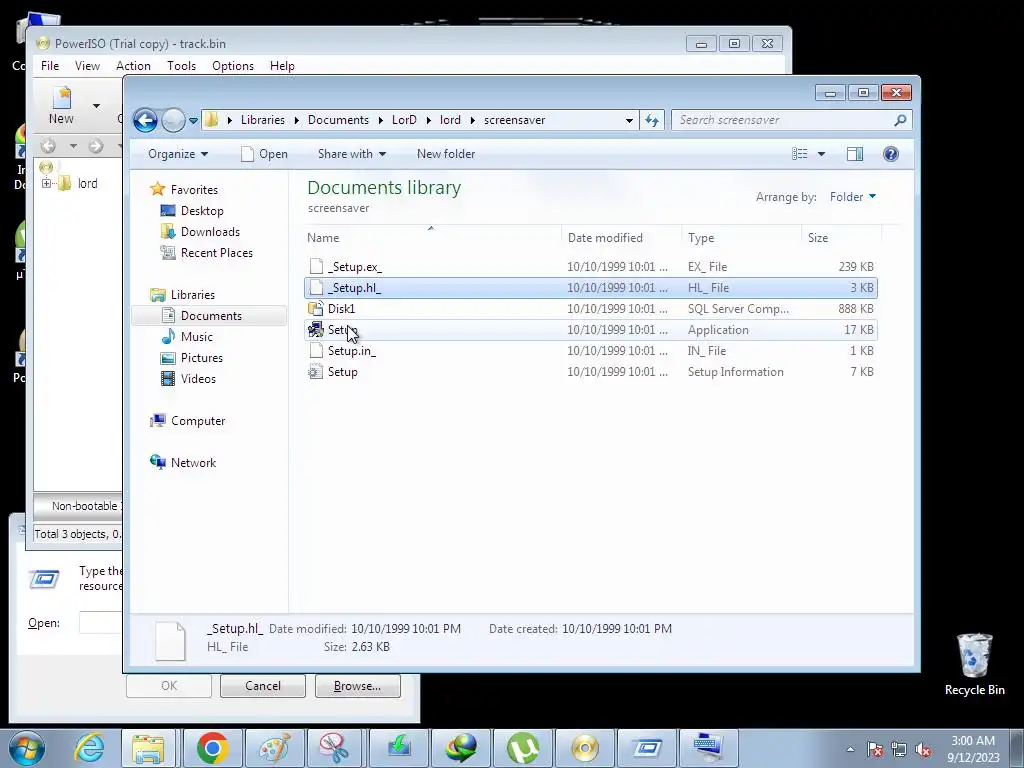Refresh the screensaver folder address bar
The height and width of the screenshot is (768, 1024).
[652, 120]
